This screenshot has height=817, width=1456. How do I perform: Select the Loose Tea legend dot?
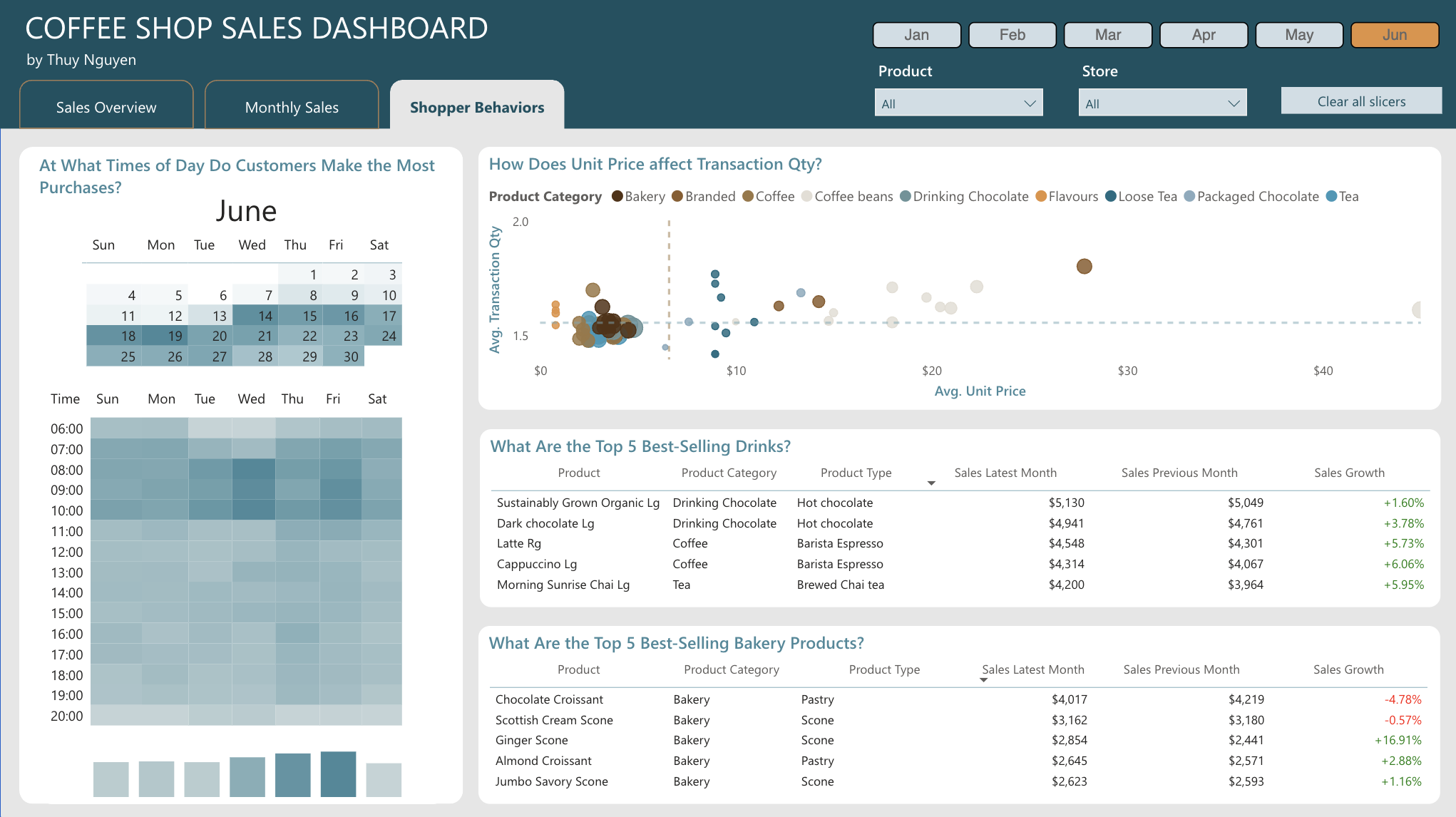(x=1109, y=196)
